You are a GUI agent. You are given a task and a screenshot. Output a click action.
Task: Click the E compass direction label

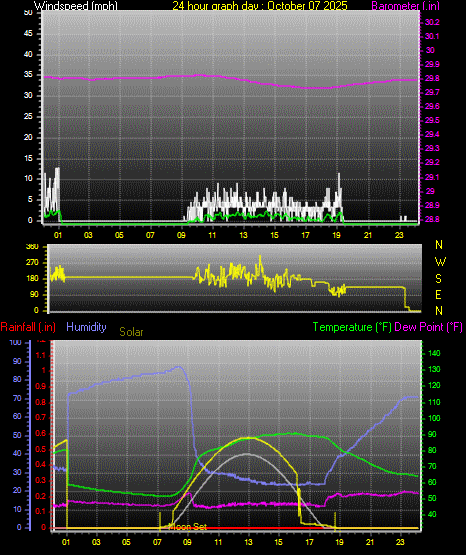click(x=438, y=294)
